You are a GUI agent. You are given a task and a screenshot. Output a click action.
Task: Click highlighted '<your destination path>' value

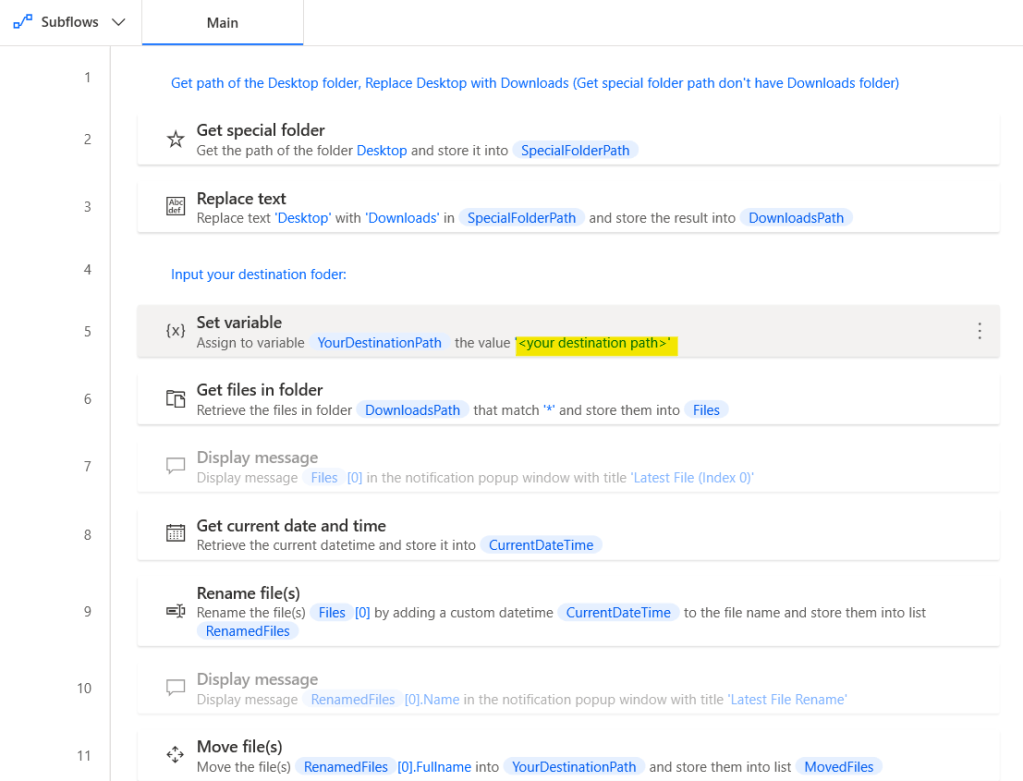(594, 343)
